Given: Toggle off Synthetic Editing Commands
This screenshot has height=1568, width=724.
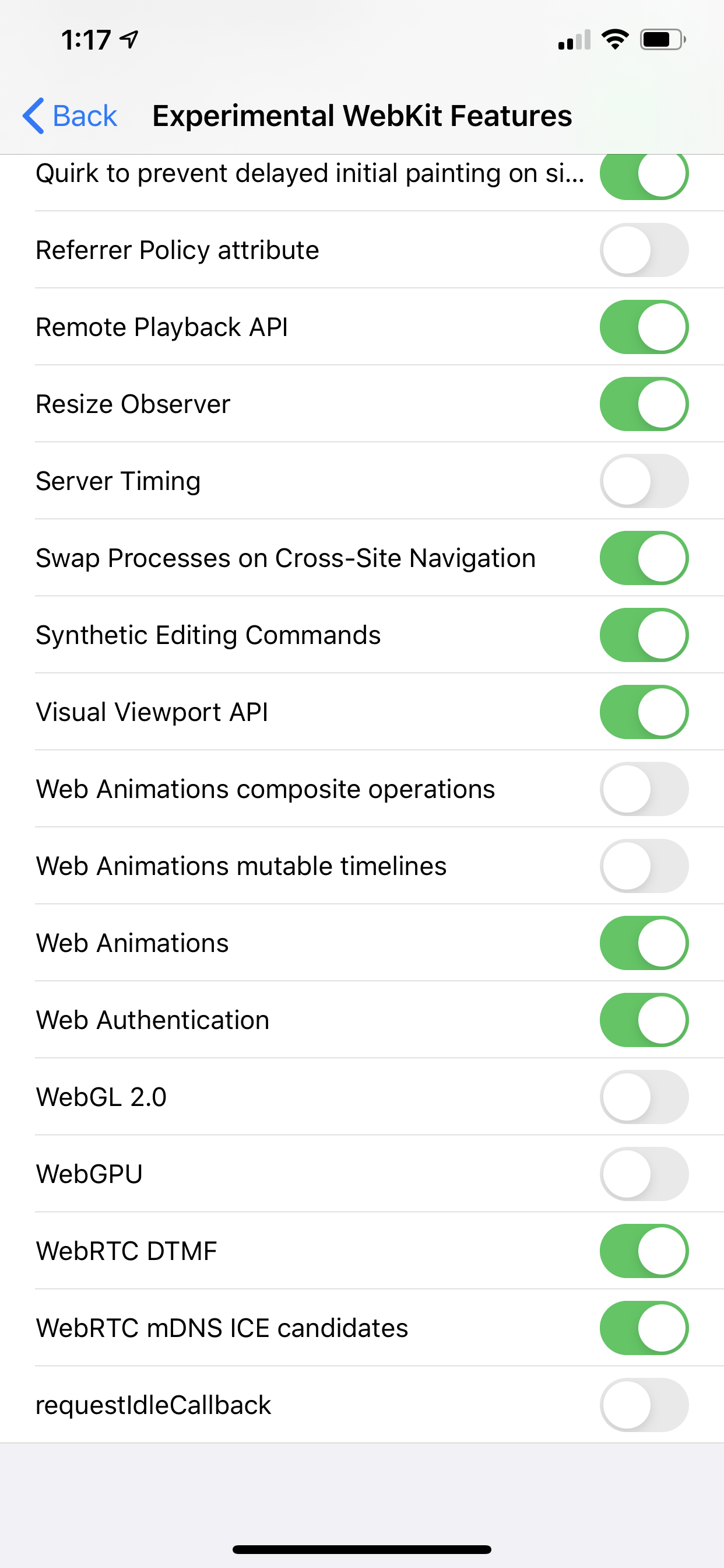Looking at the screenshot, I should pos(644,635).
